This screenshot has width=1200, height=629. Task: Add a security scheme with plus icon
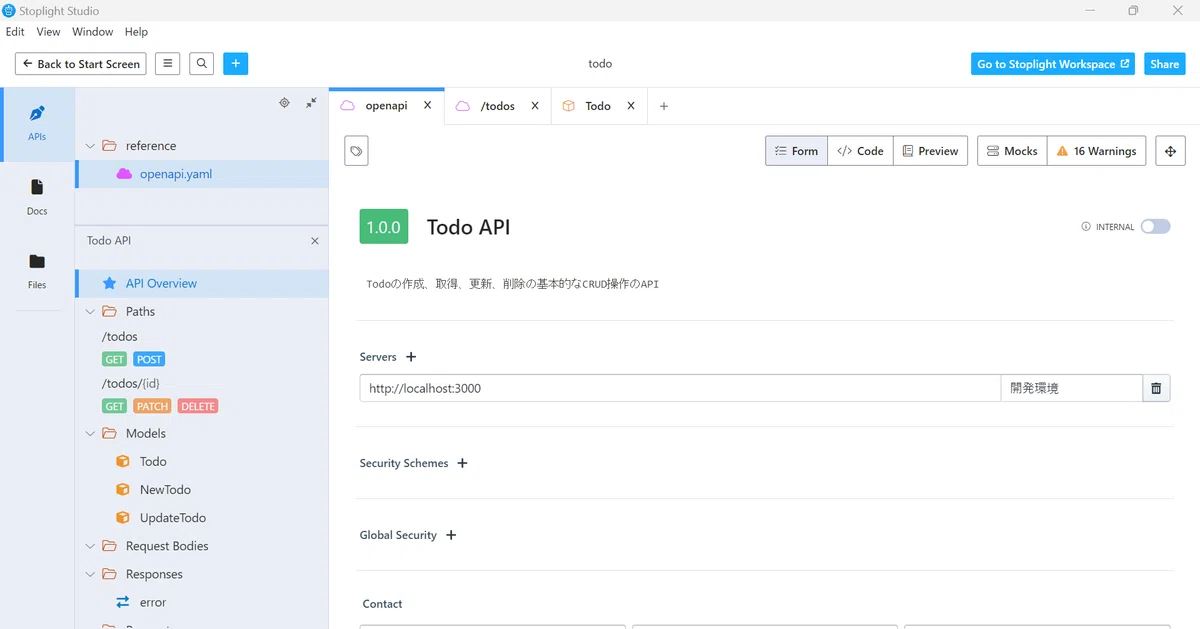click(x=462, y=463)
